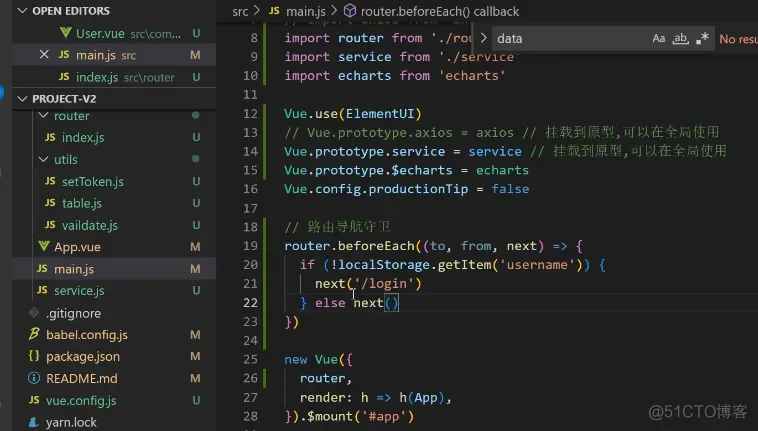
Task: Click the green change dot beside utils folder
Action: pos(195,158)
